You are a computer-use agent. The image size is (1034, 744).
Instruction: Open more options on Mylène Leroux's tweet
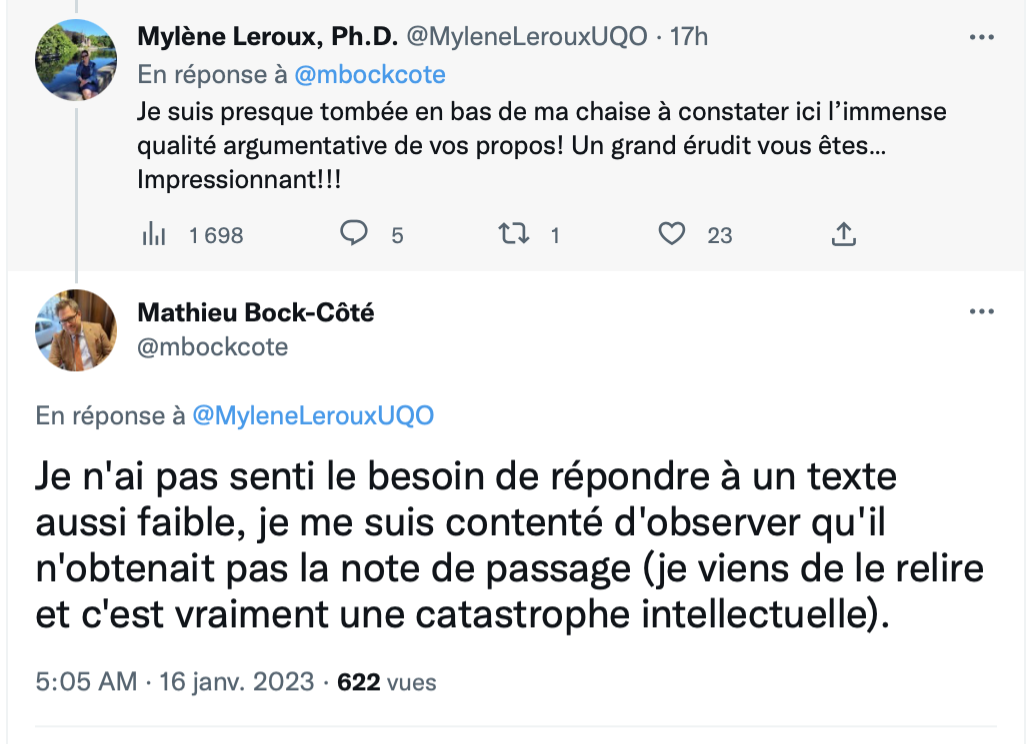981,37
